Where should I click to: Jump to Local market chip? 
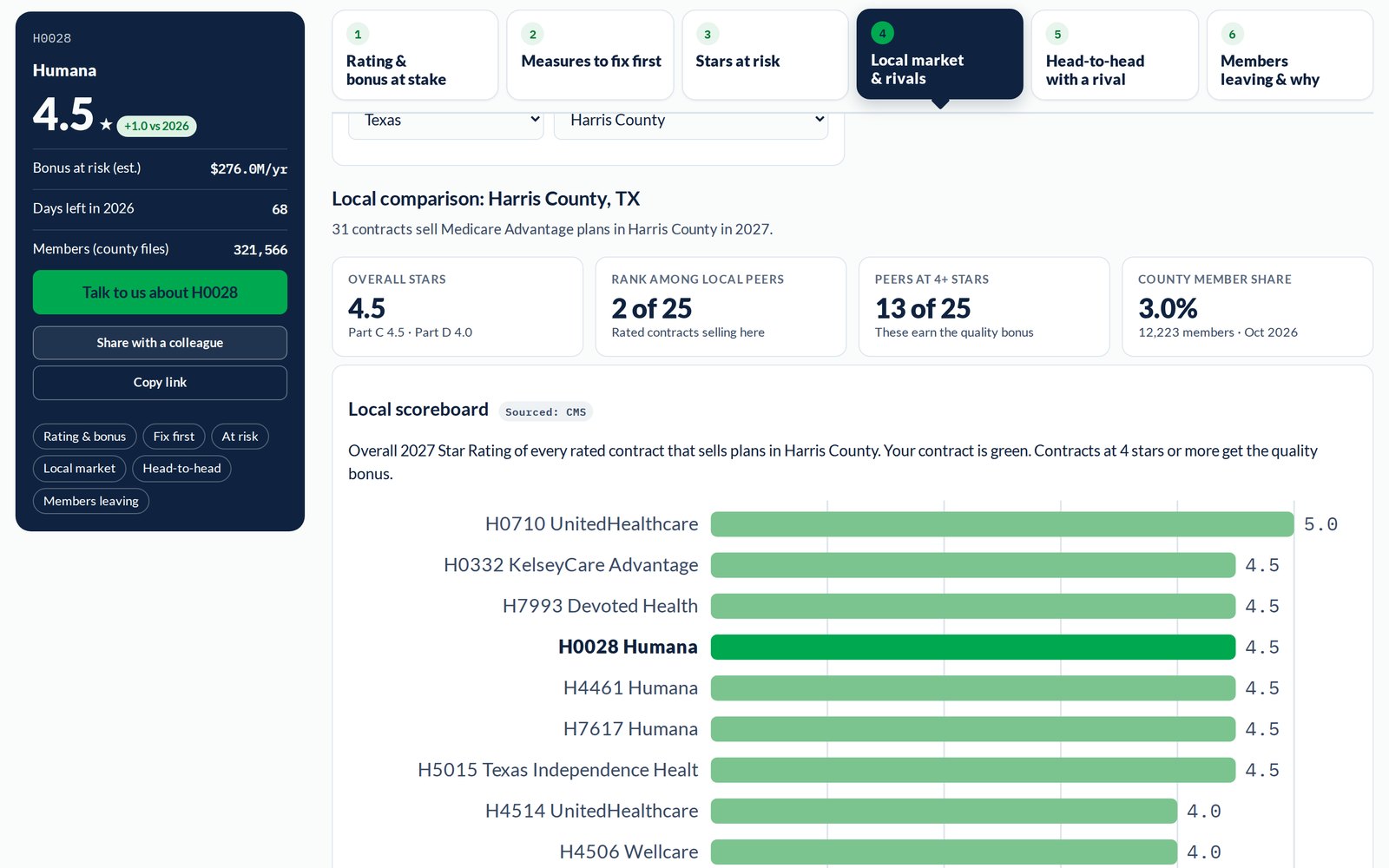79,469
